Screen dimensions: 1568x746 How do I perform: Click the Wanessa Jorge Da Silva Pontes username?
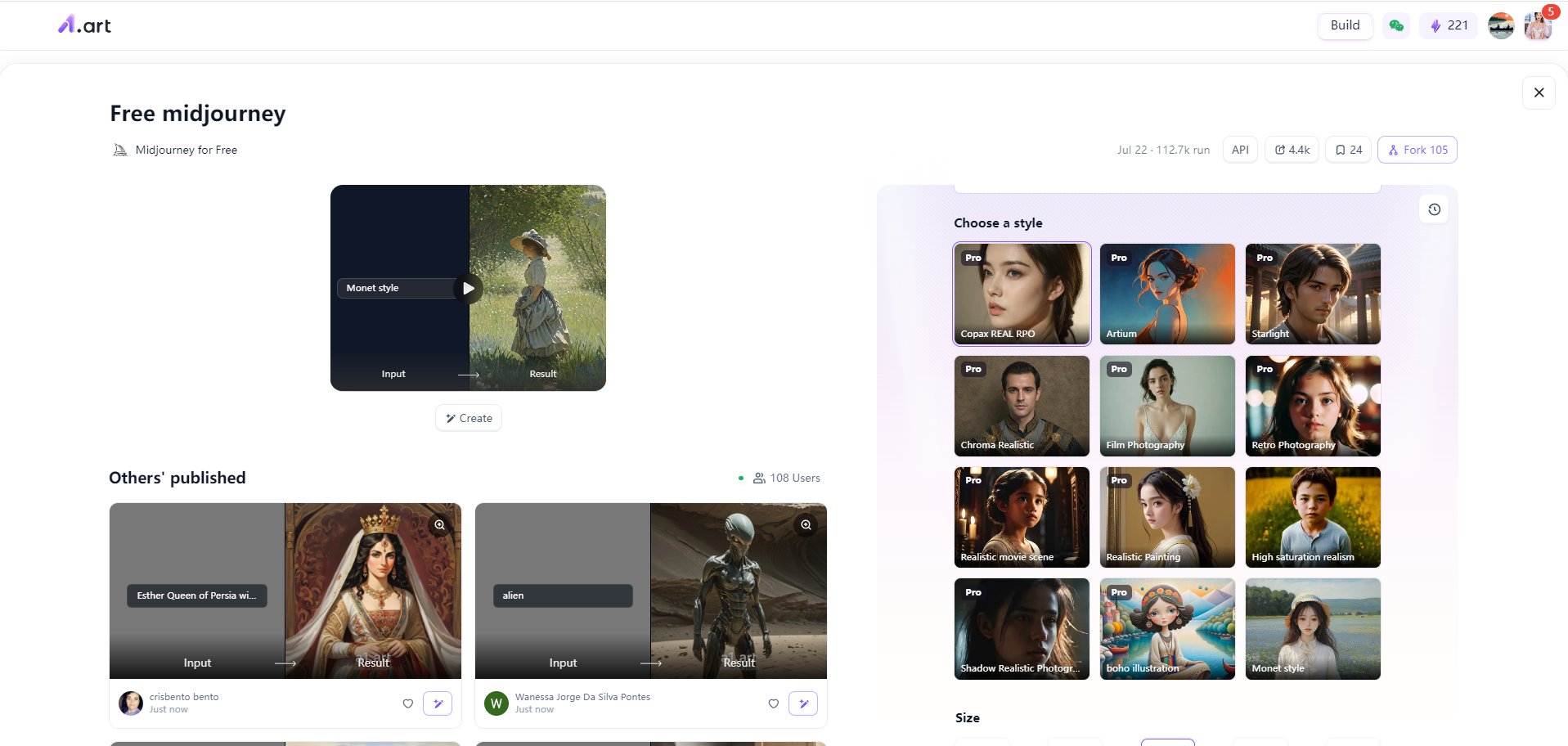point(582,697)
